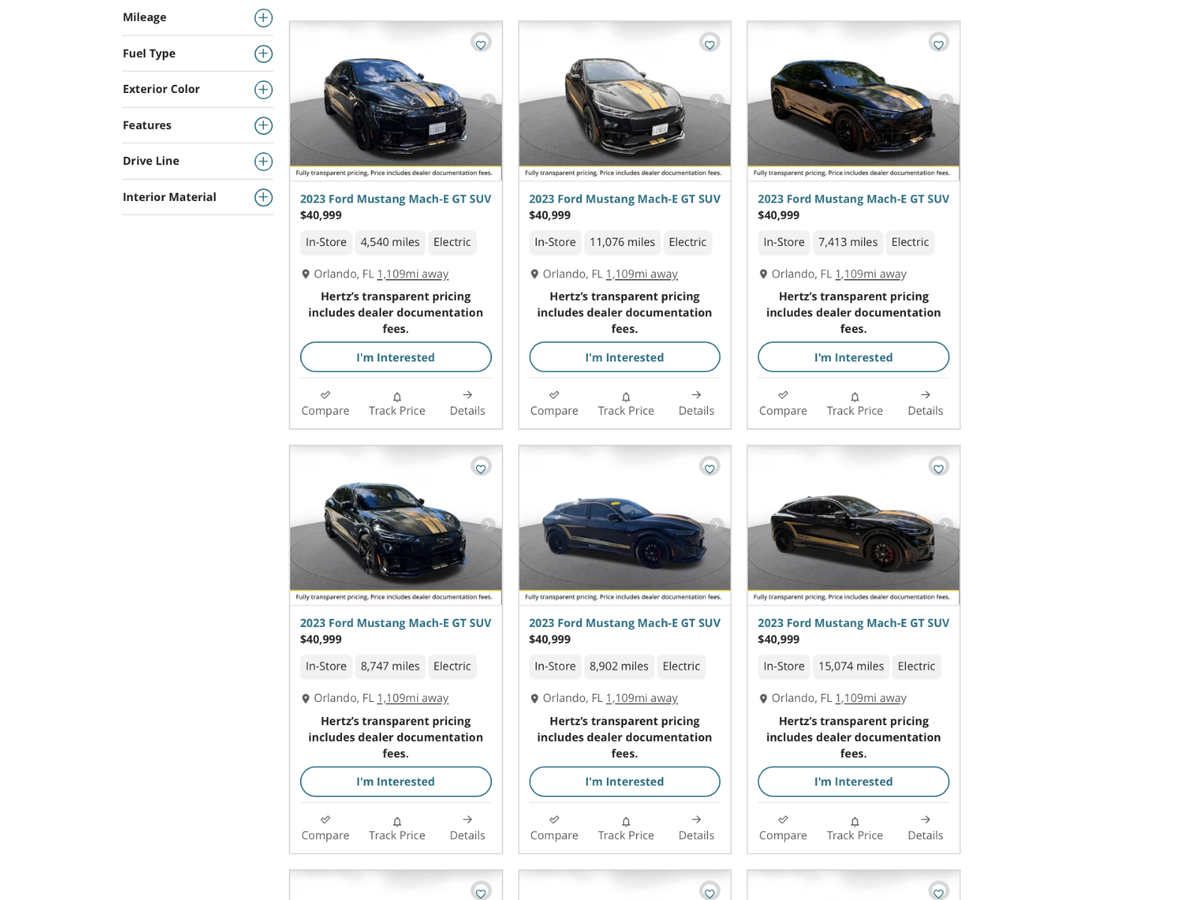Open Details for the 8,902 miles Mach-E
Viewport: 1200px width, 900px height.
(x=696, y=827)
